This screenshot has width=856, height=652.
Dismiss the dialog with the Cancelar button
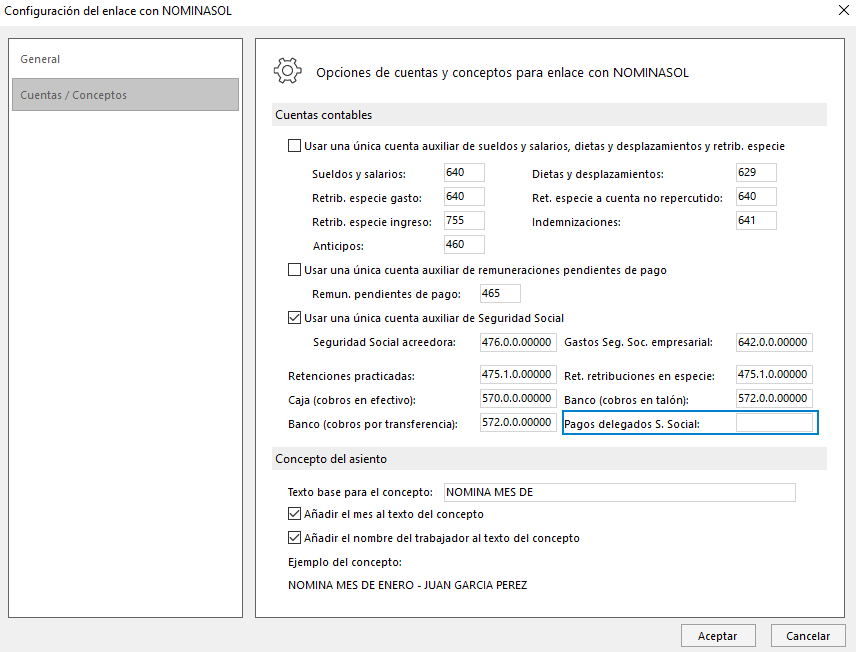[x=808, y=636]
